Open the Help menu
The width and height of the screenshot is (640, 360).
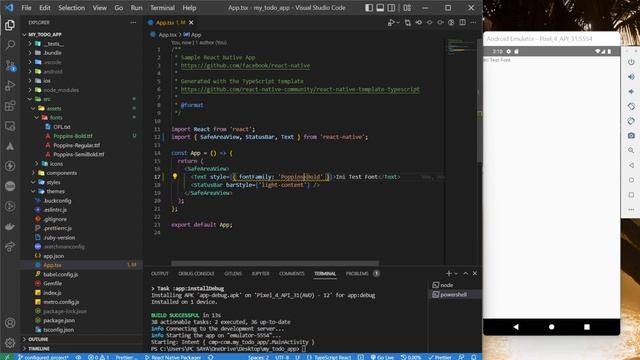[x=189, y=8]
